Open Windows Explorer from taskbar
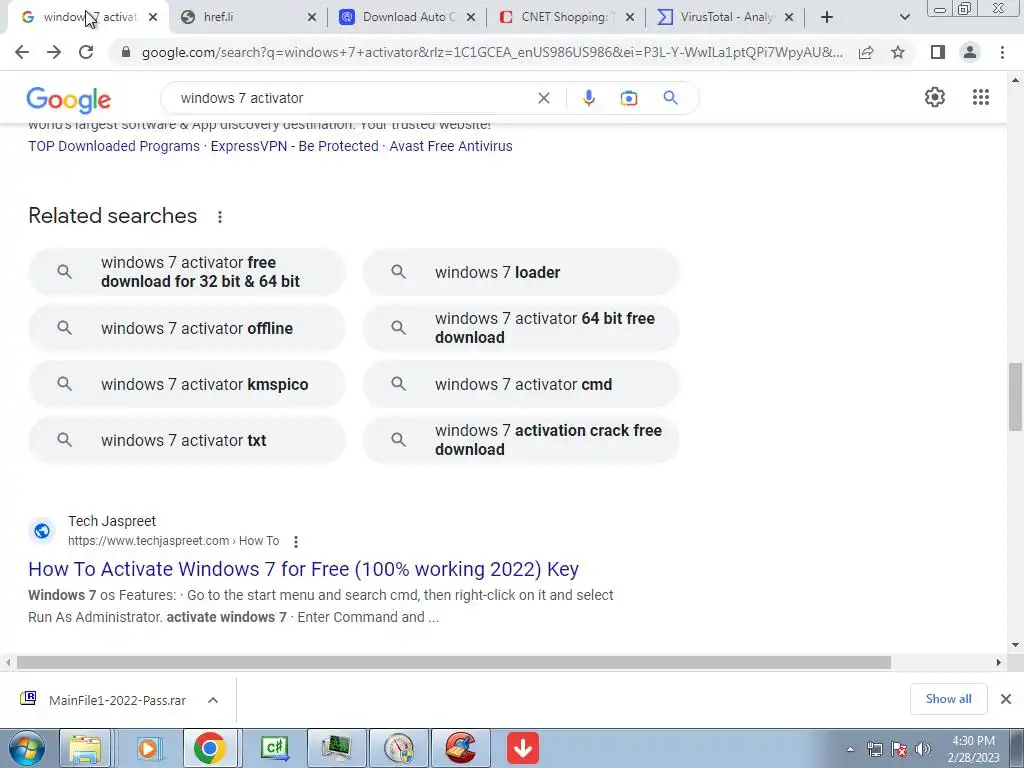 [86, 748]
